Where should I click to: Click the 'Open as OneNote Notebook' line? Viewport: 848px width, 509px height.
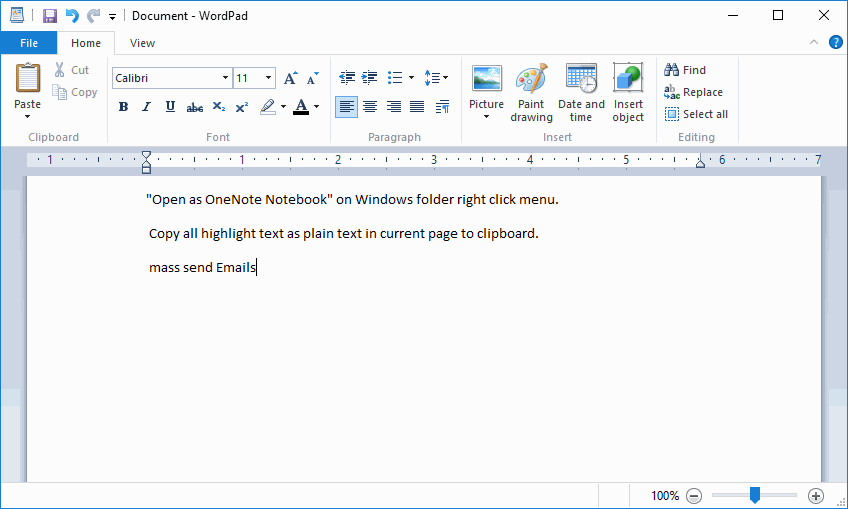click(x=352, y=200)
